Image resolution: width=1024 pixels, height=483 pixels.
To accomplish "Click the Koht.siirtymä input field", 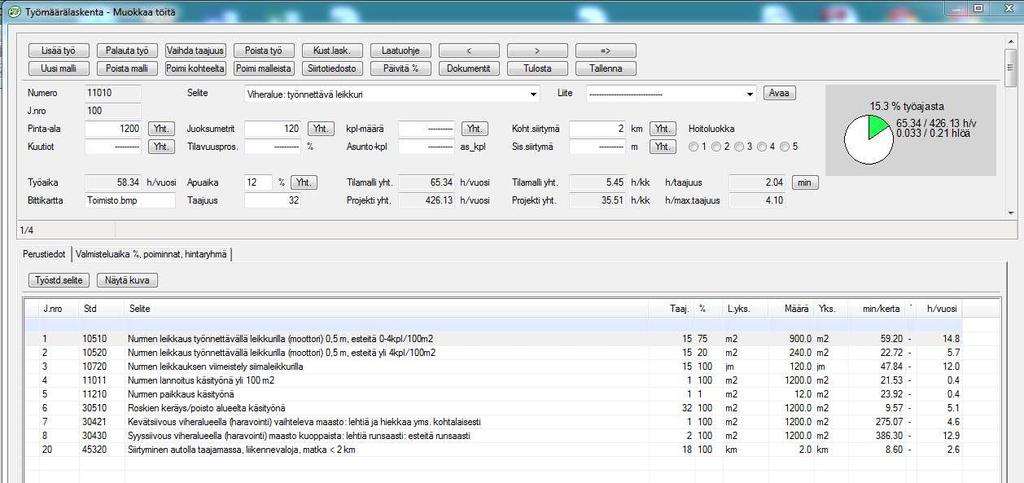I will pyautogui.click(x=599, y=129).
